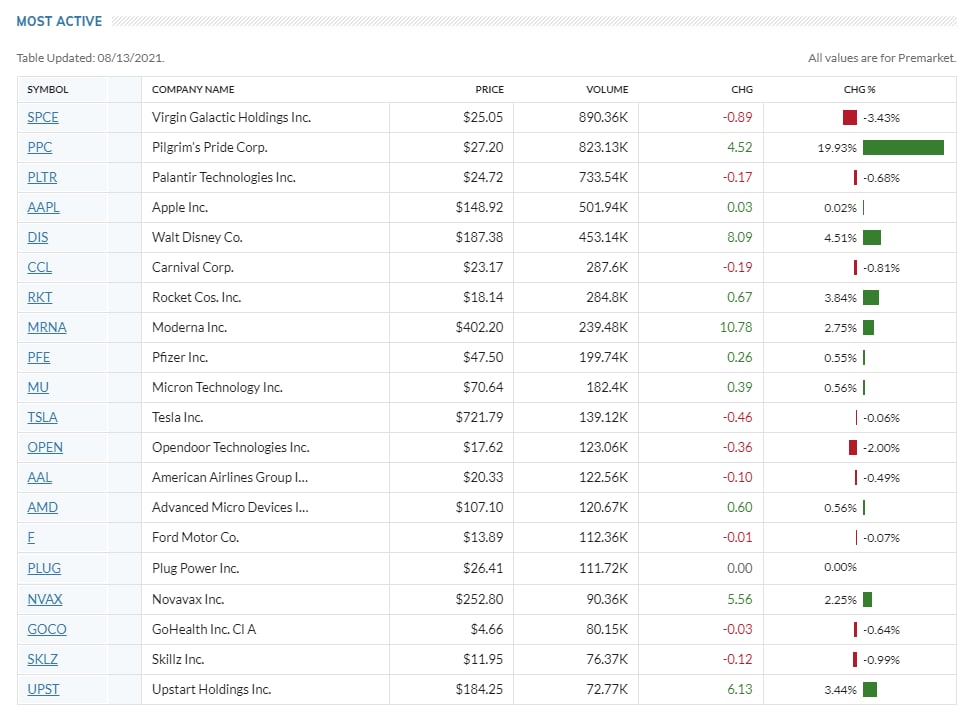968x717 pixels.
Task: Open the MRNA ticker link
Action: coord(47,327)
